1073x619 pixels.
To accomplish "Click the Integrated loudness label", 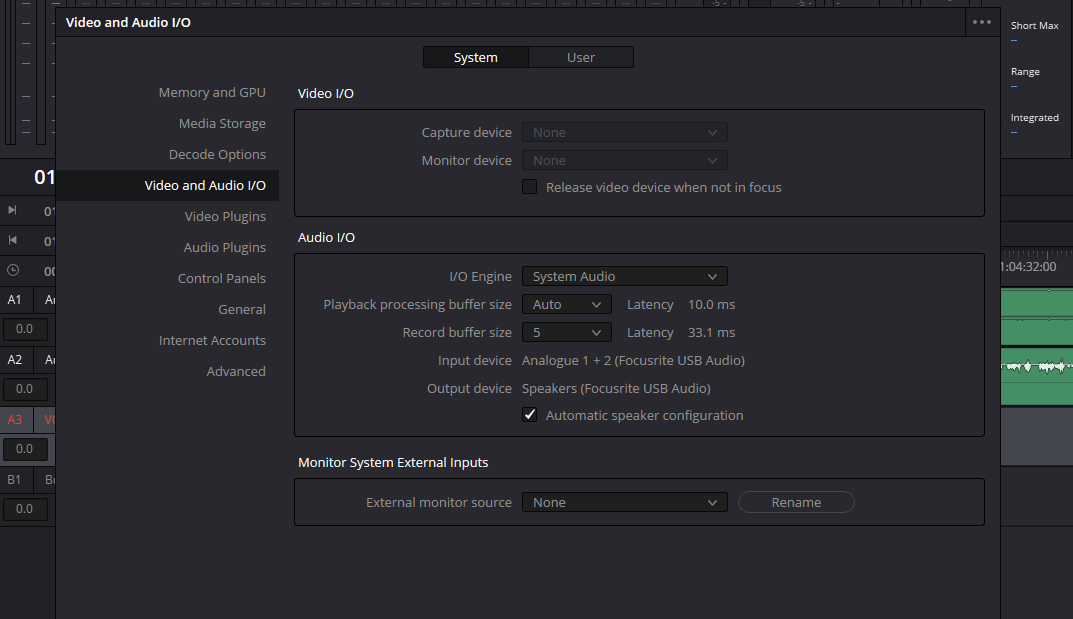I will [x=1034, y=118].
